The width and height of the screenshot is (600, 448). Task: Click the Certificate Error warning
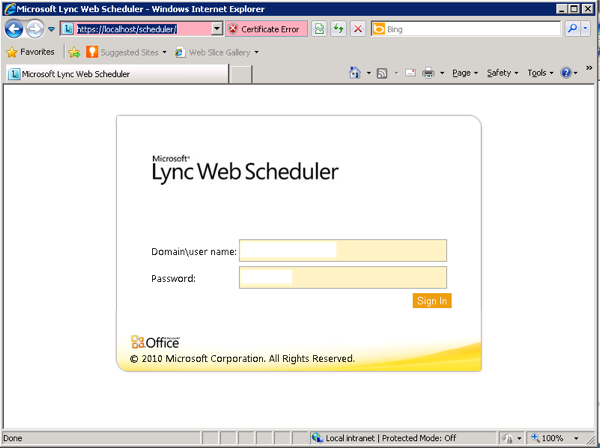[266, 29]
